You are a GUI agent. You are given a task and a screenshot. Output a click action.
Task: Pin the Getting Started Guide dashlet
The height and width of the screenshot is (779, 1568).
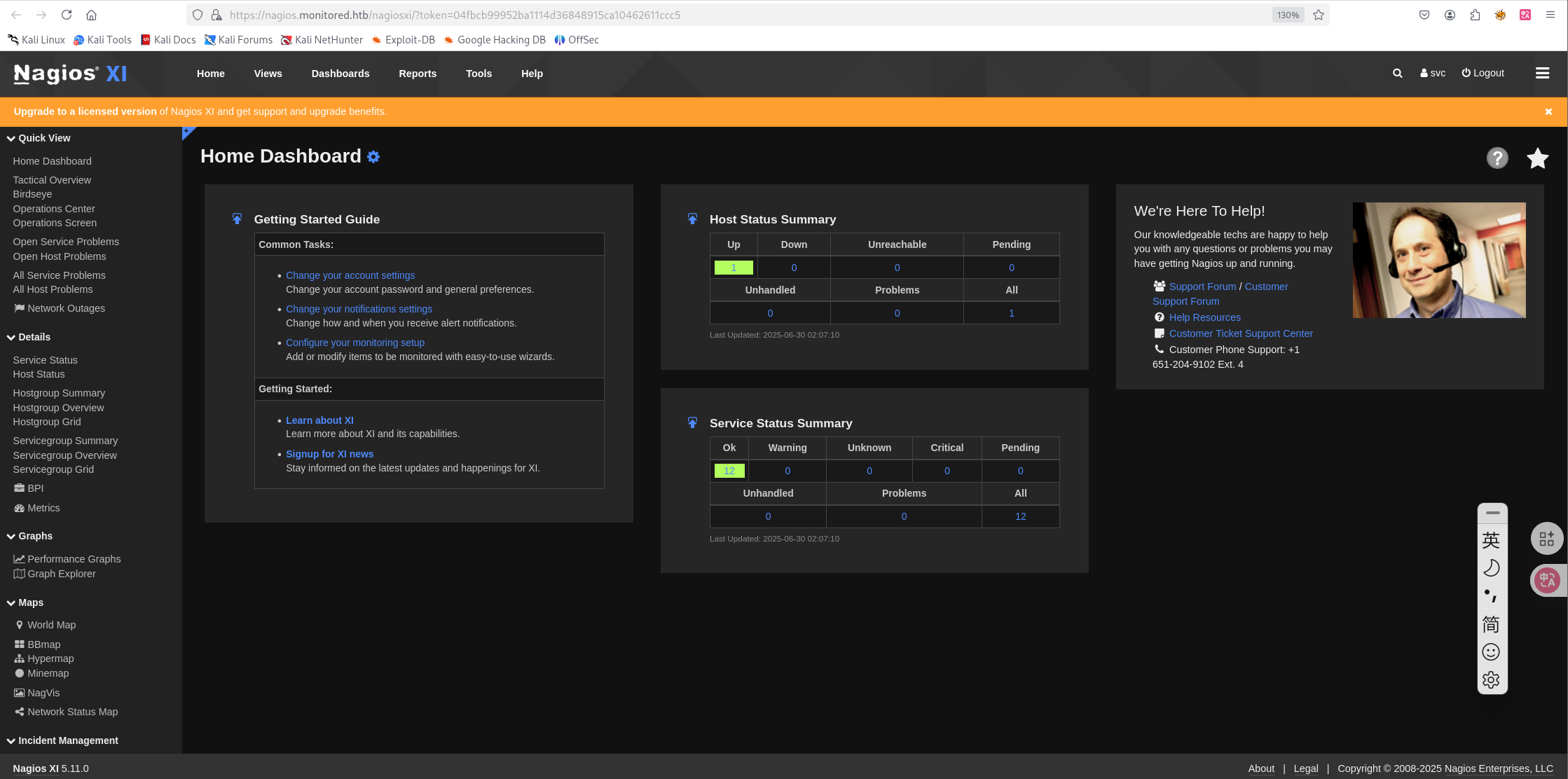coord(237,219)
